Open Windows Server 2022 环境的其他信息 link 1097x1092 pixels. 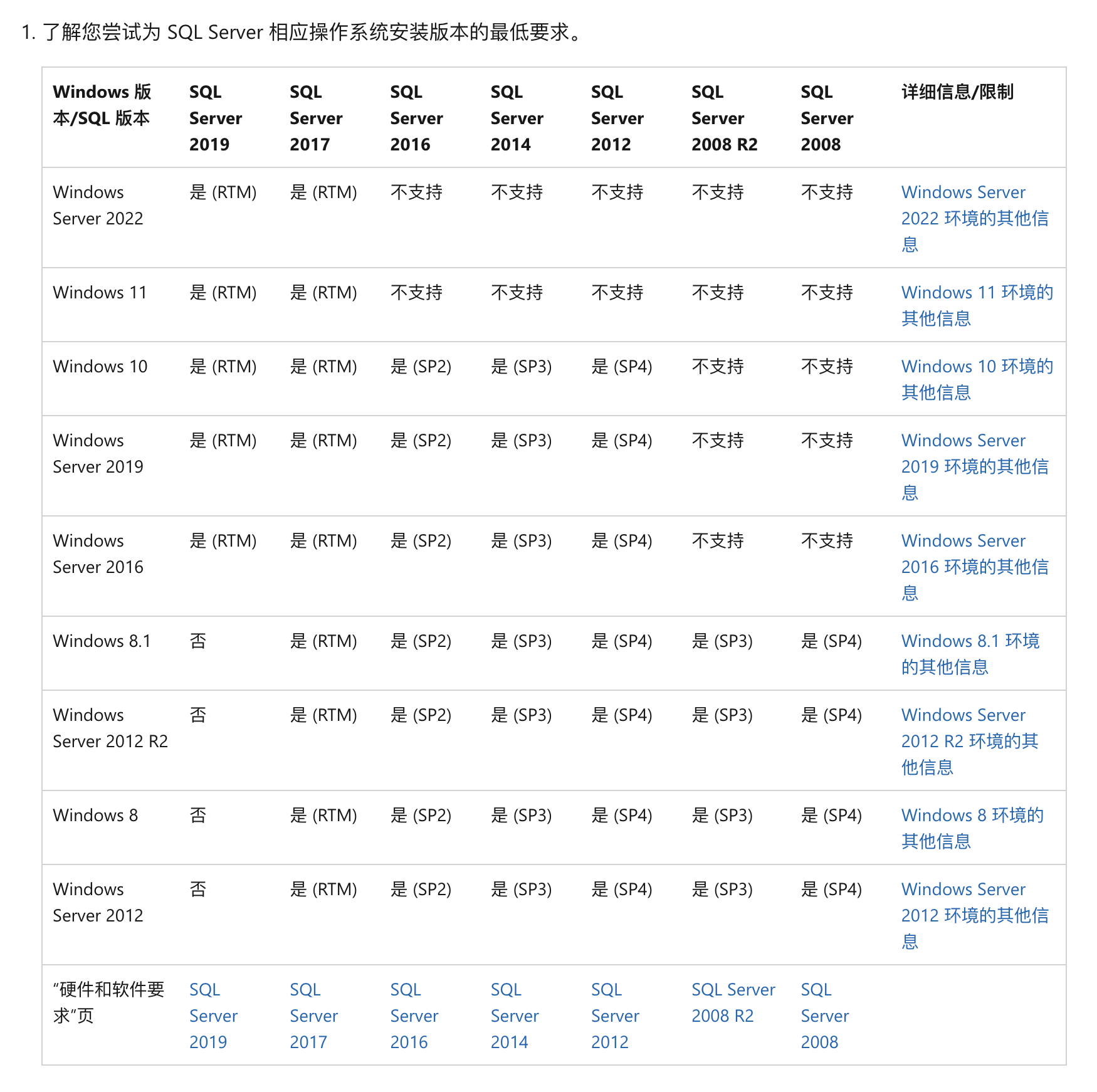point(975,218)
